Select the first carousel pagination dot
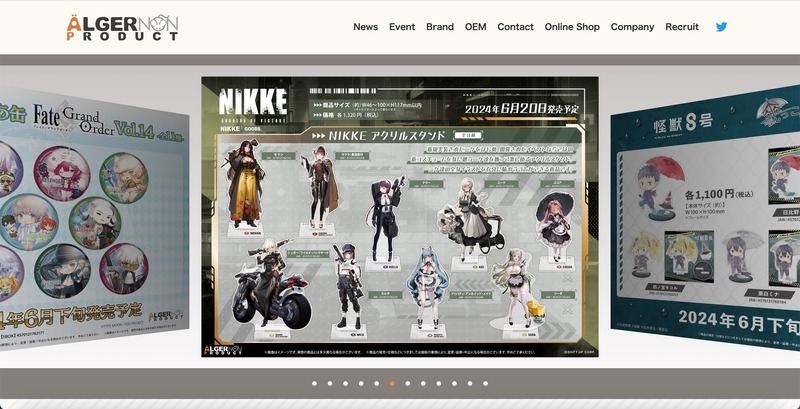The width and height of the screenshot is (800, 409). pyautogui.click(x=314, y=383)
